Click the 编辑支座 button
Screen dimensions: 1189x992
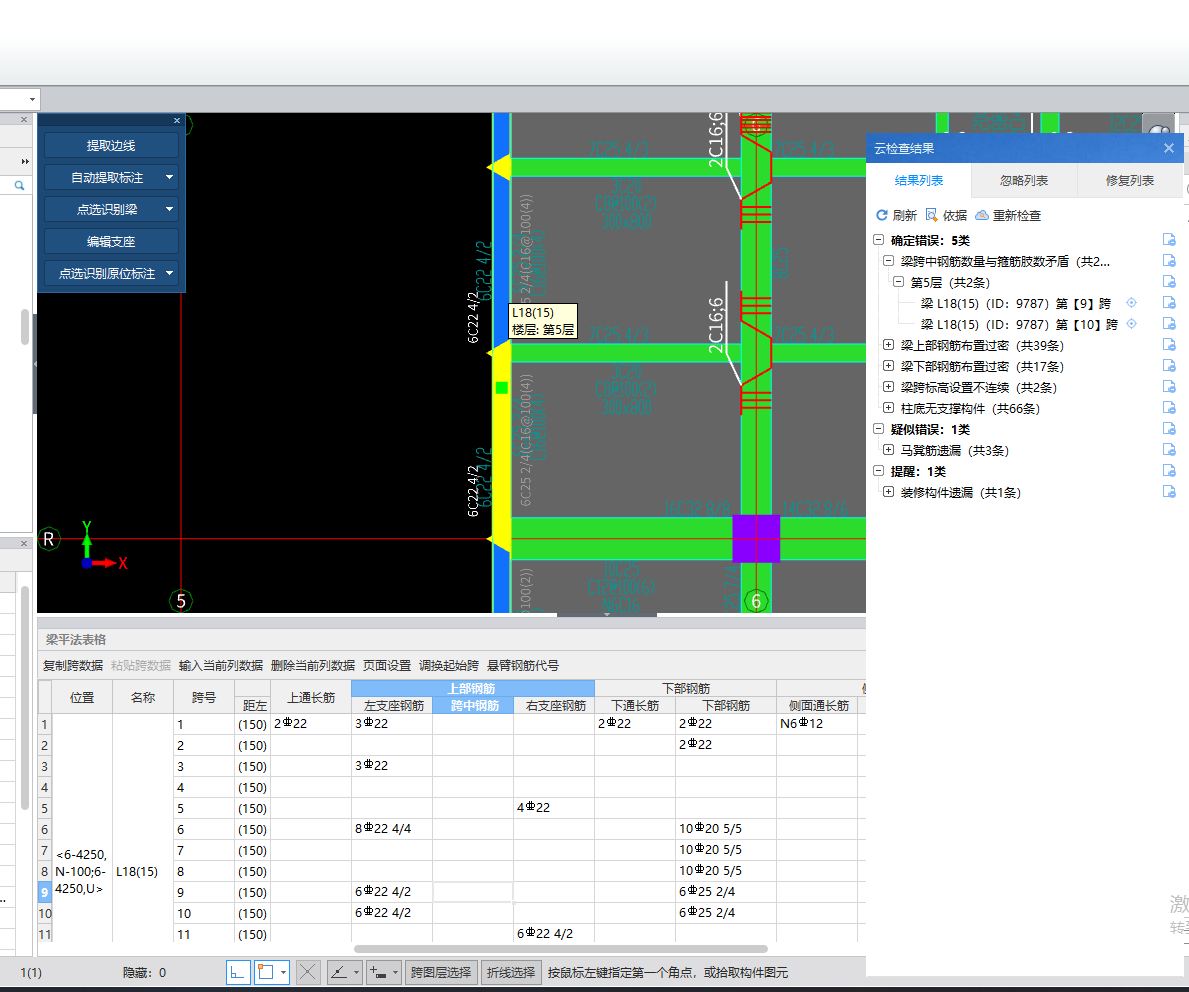[x=111, y=241]
